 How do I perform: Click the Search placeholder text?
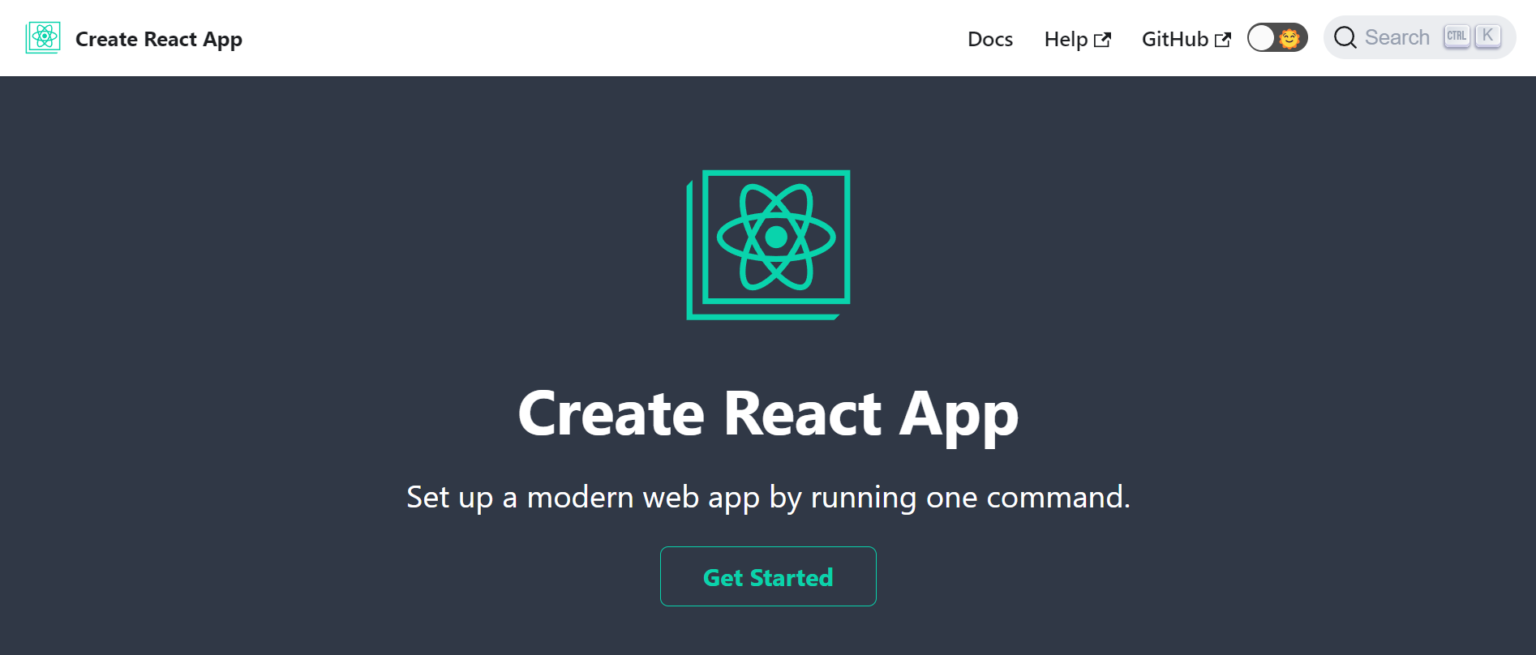click(x=1397, y=38)
